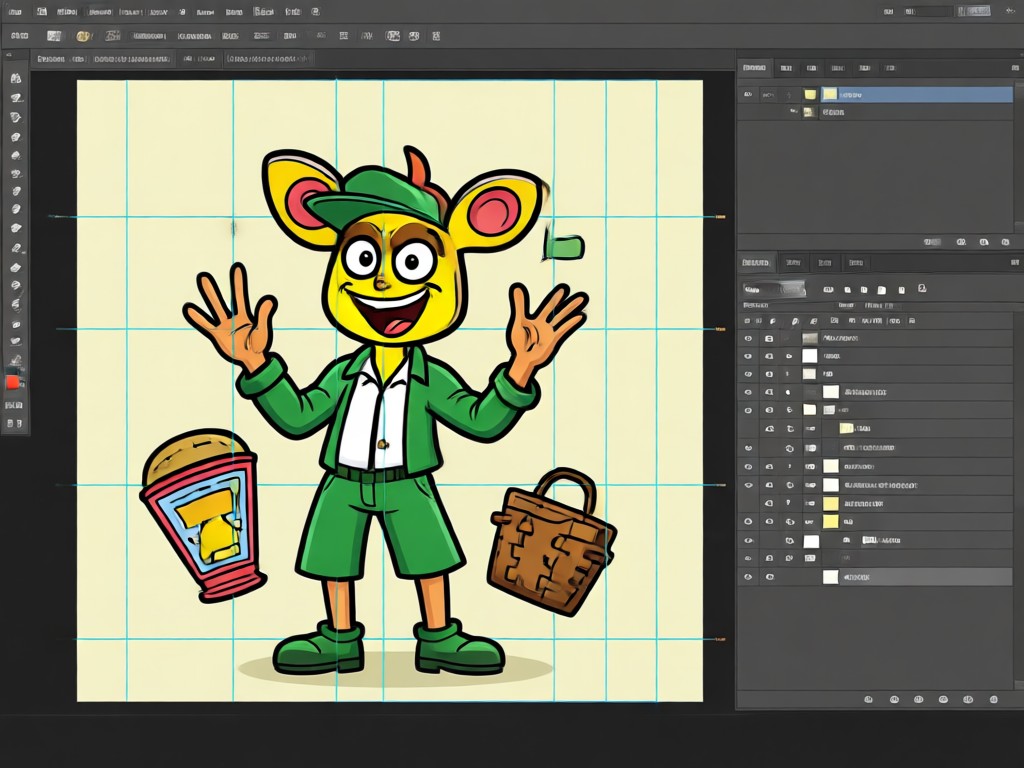Click the first icon in the upper panel footer
1024x768 pixels.
coord(932,242)
